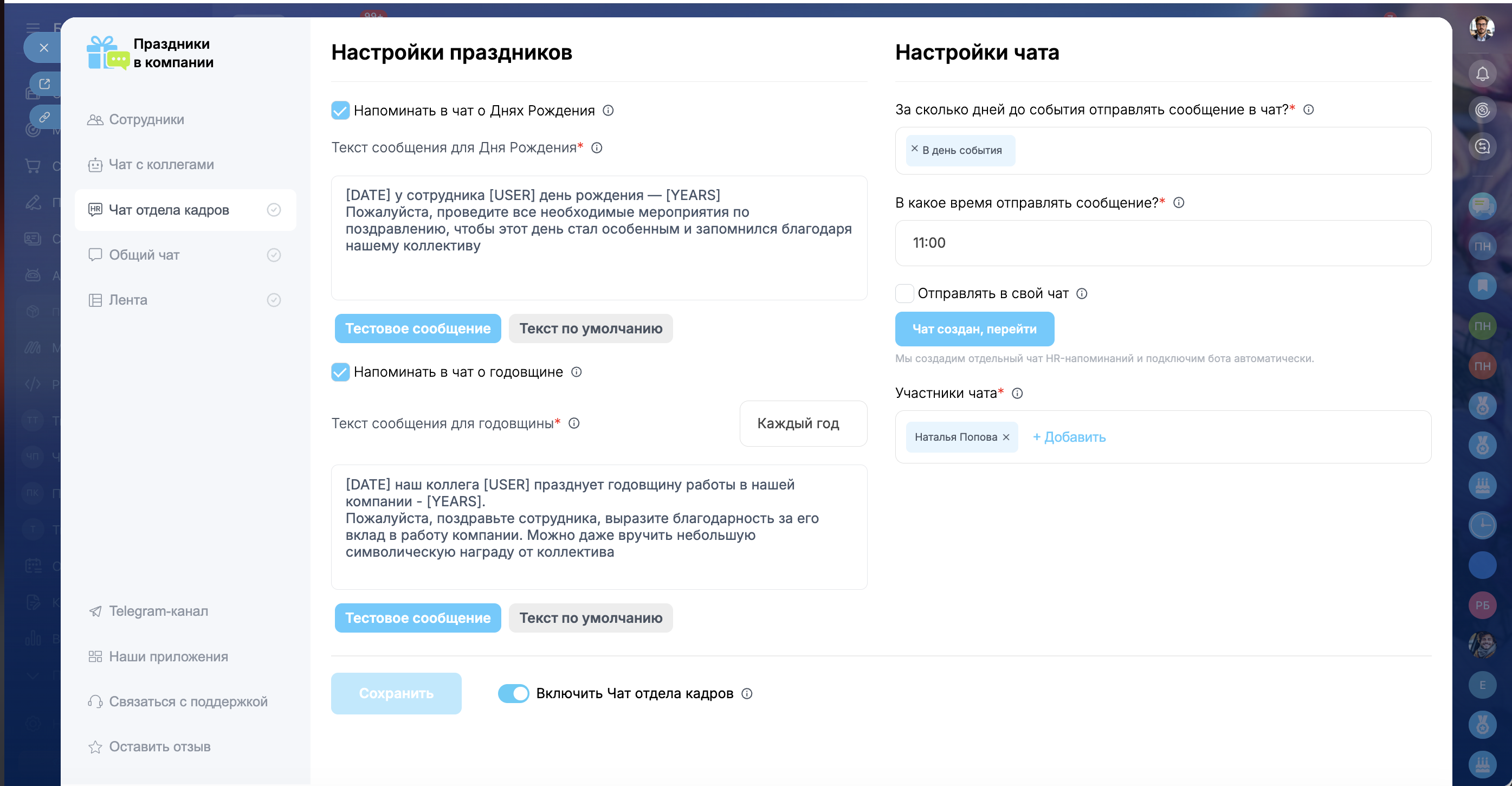Click the copy link icon on the left edge
This screenshot has width=1512, height=786.
pos(44,118)
